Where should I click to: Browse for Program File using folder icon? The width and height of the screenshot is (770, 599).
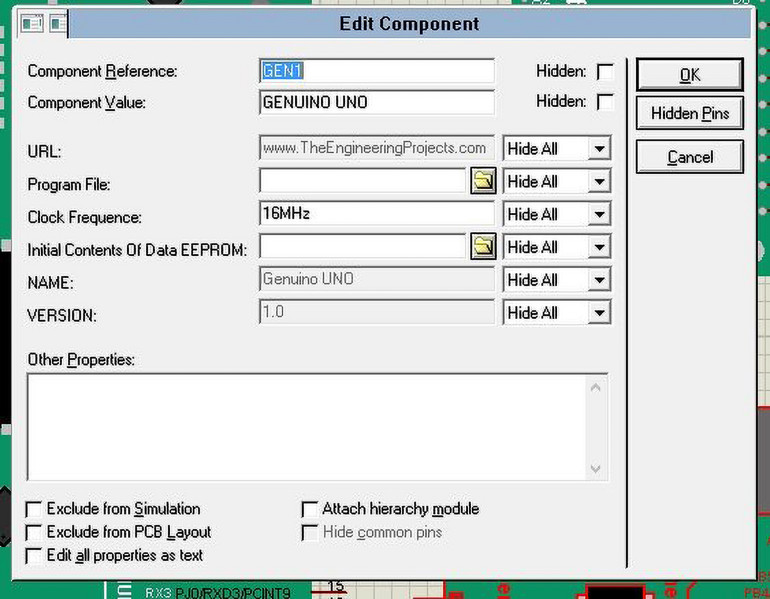tap(483, 181)
